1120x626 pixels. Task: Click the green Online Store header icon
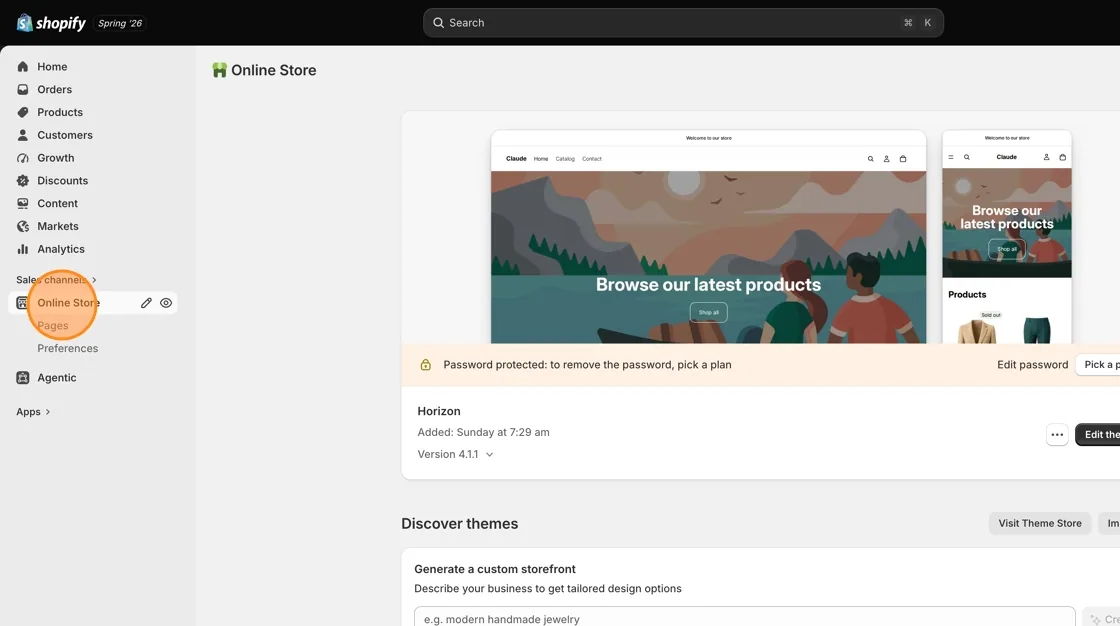pos(219,70)
